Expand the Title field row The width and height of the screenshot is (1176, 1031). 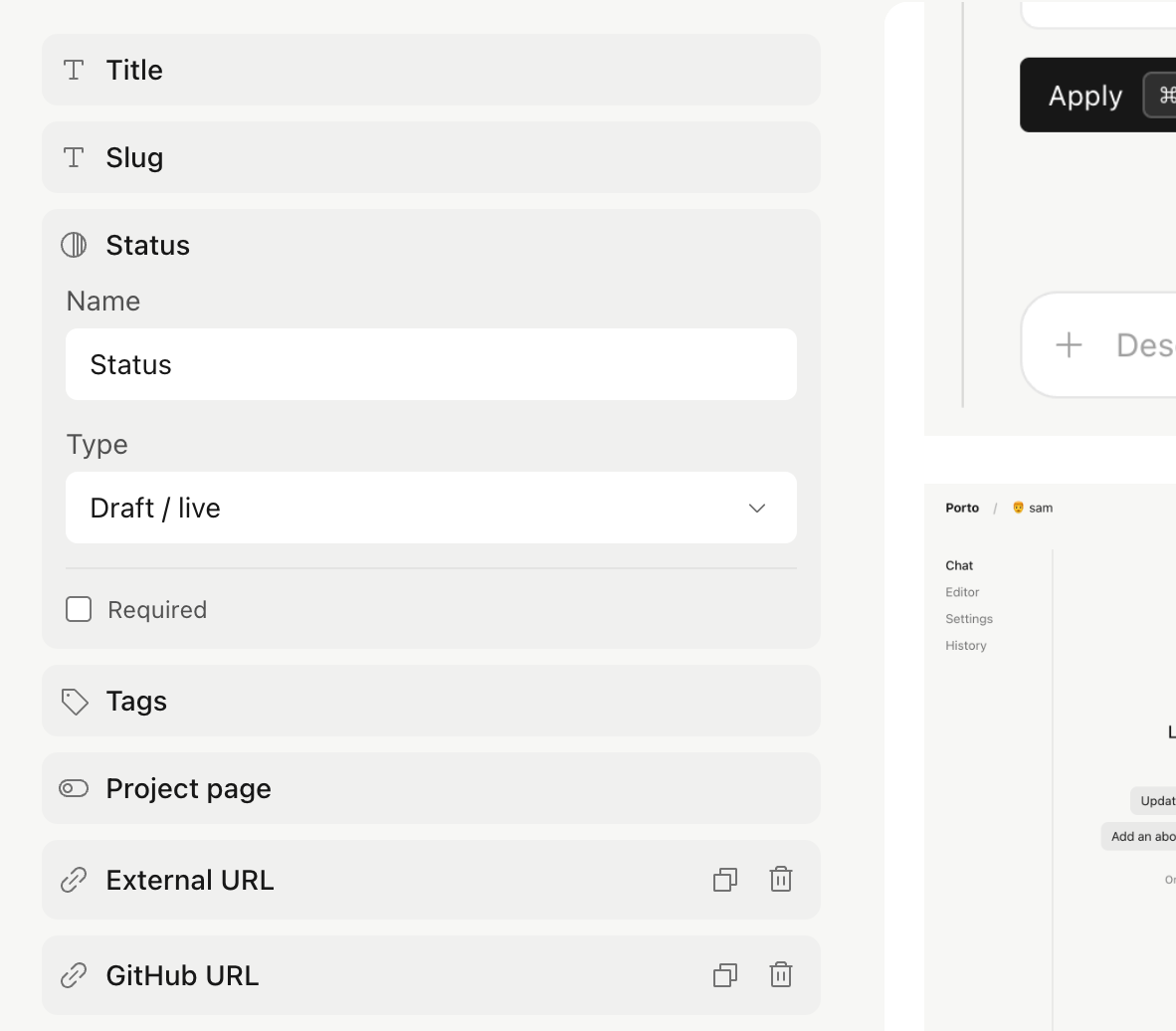pos(431,70)
